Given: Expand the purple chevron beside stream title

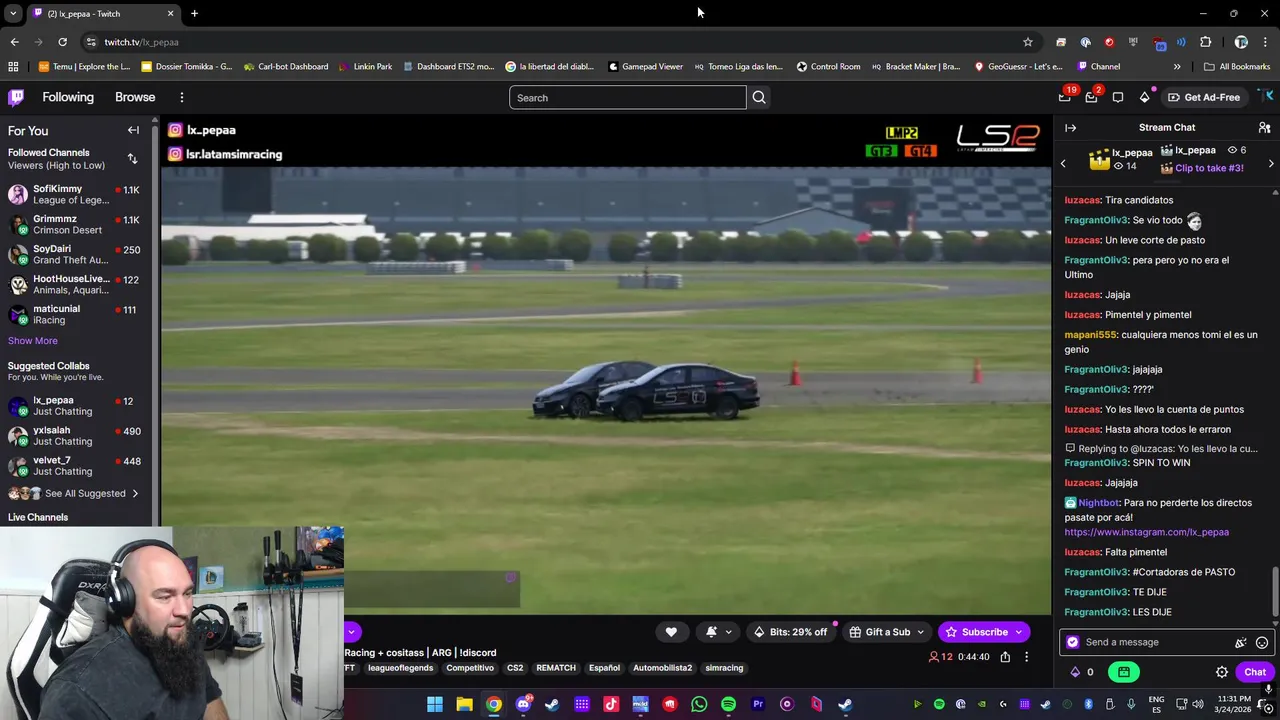Looking at the screenshot, I should coord(351,632).
